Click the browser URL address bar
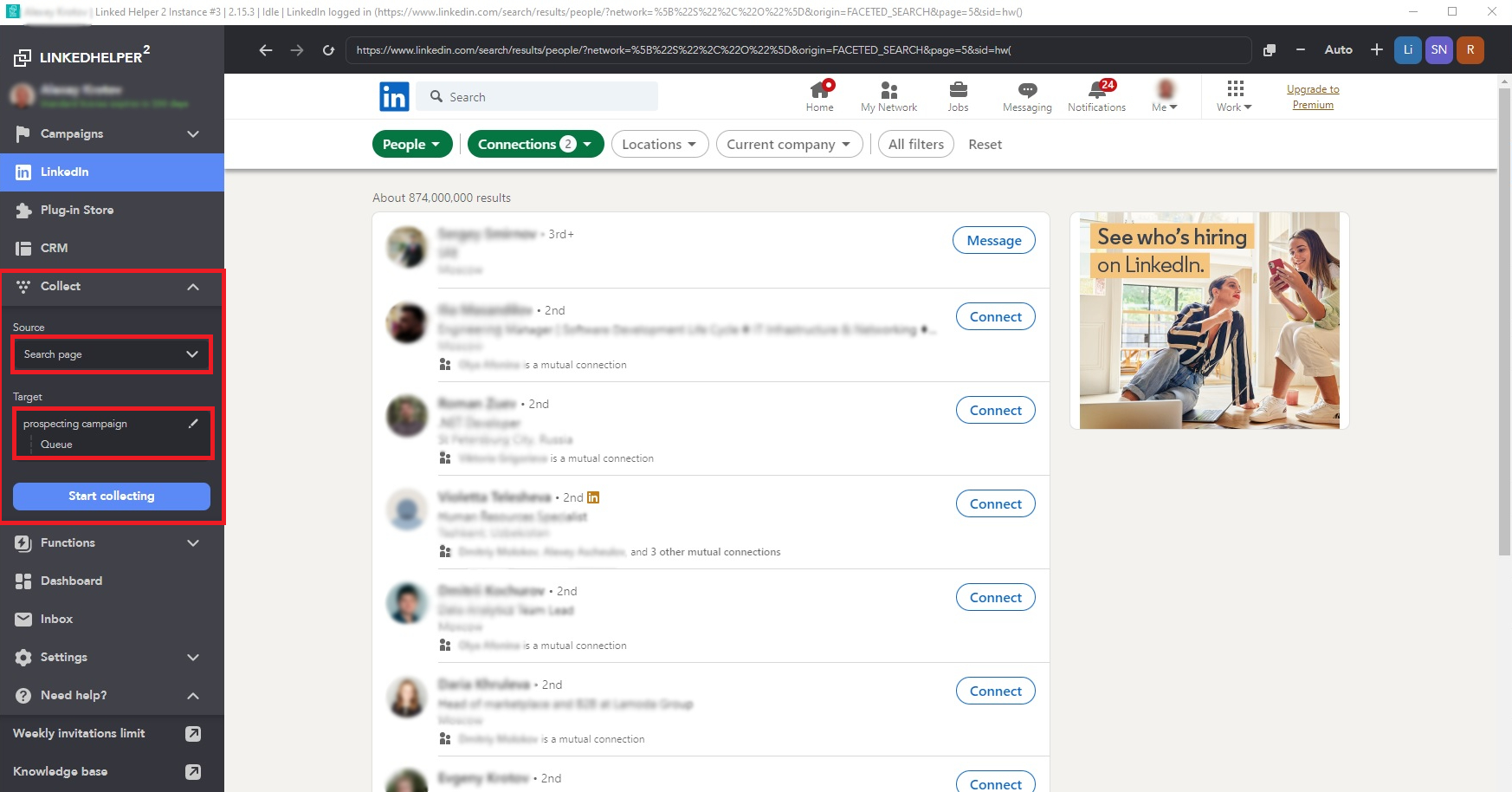Viewport: 1512px width, 792px height. (798, 50)
